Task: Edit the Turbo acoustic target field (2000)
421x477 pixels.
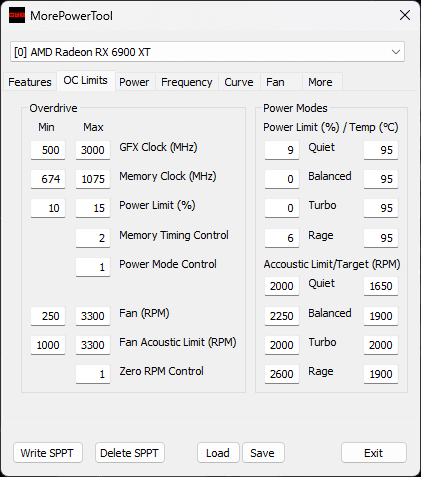Action: click(x=381, y=345)
